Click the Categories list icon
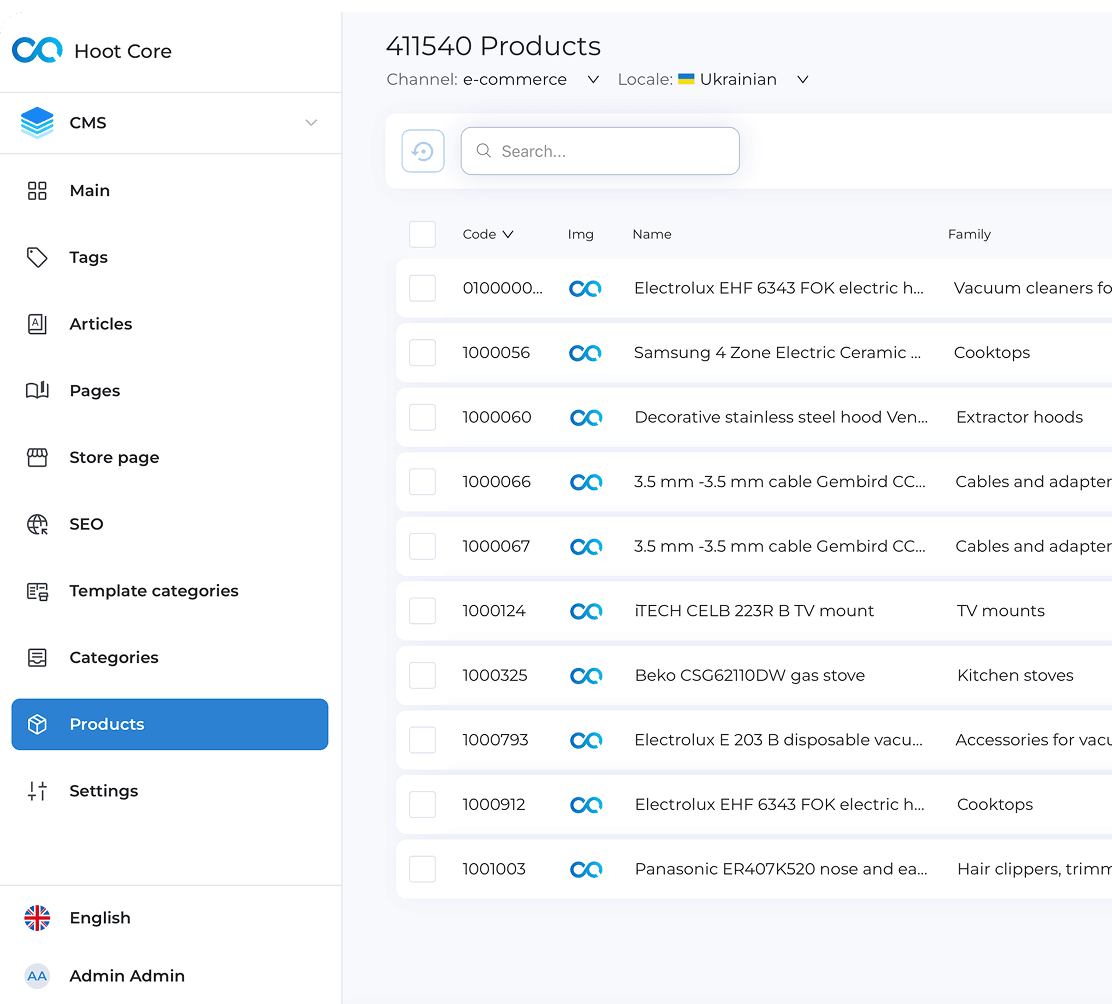This screenshot has height=1004, width=1112. (37, 657)
